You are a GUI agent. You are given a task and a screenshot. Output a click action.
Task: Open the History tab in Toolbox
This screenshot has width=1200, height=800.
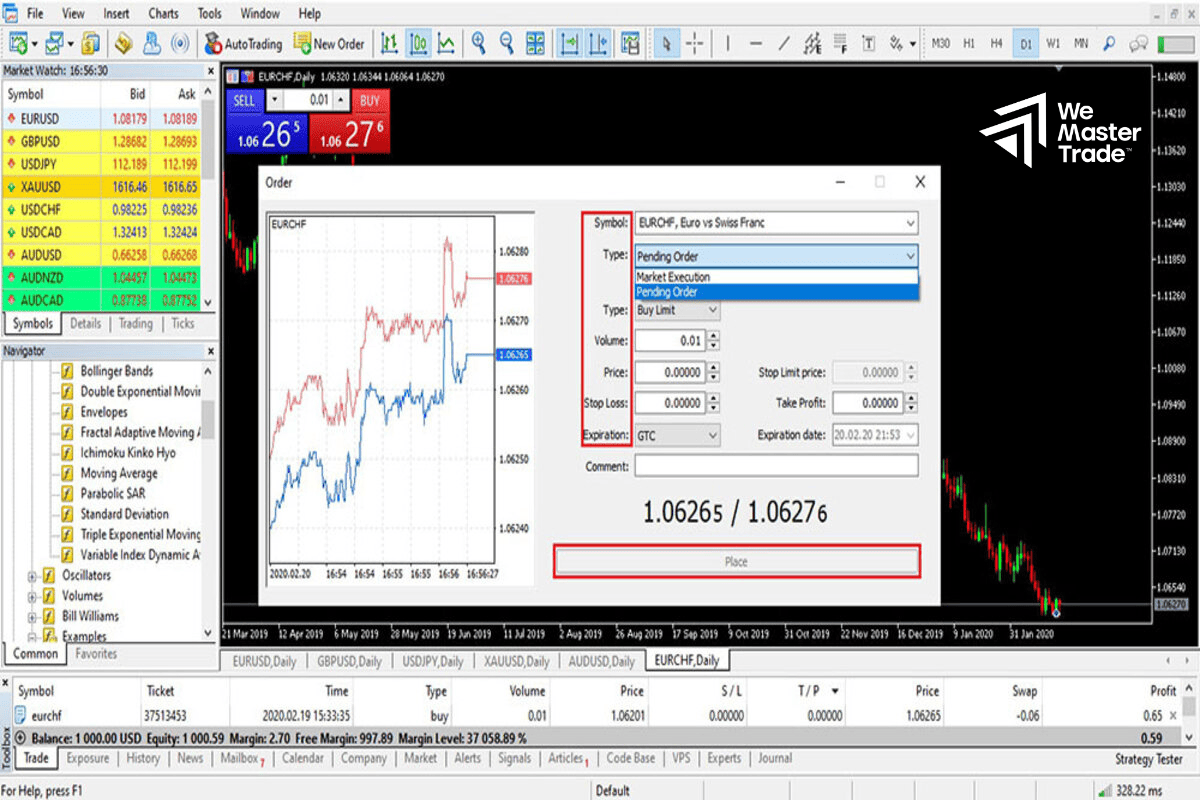click(142, 758)
